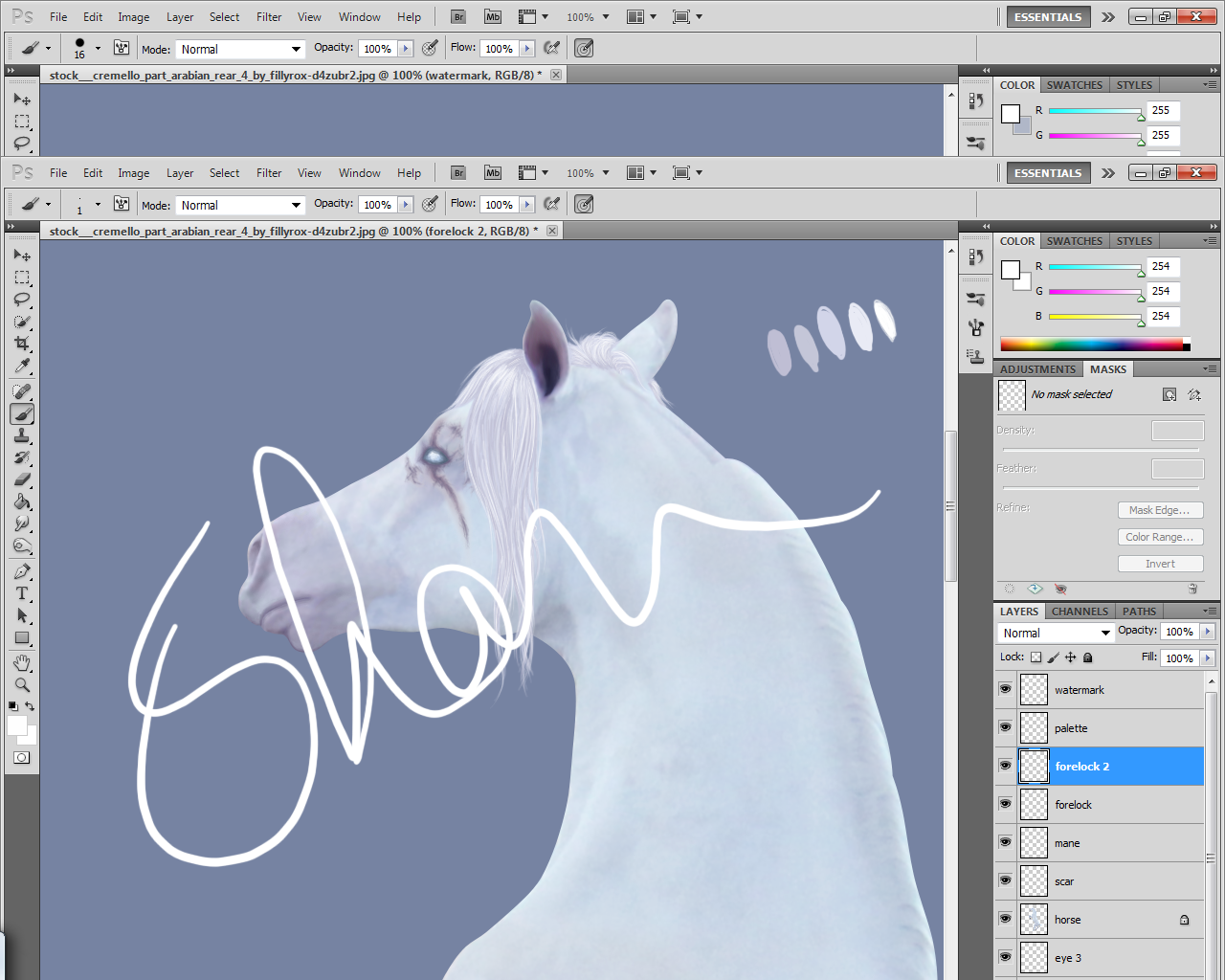The height and width of the screenshot is (980, 1225).
Task: Open layer Fill slider arrow in Layers panel
Action: [1208, 658]
